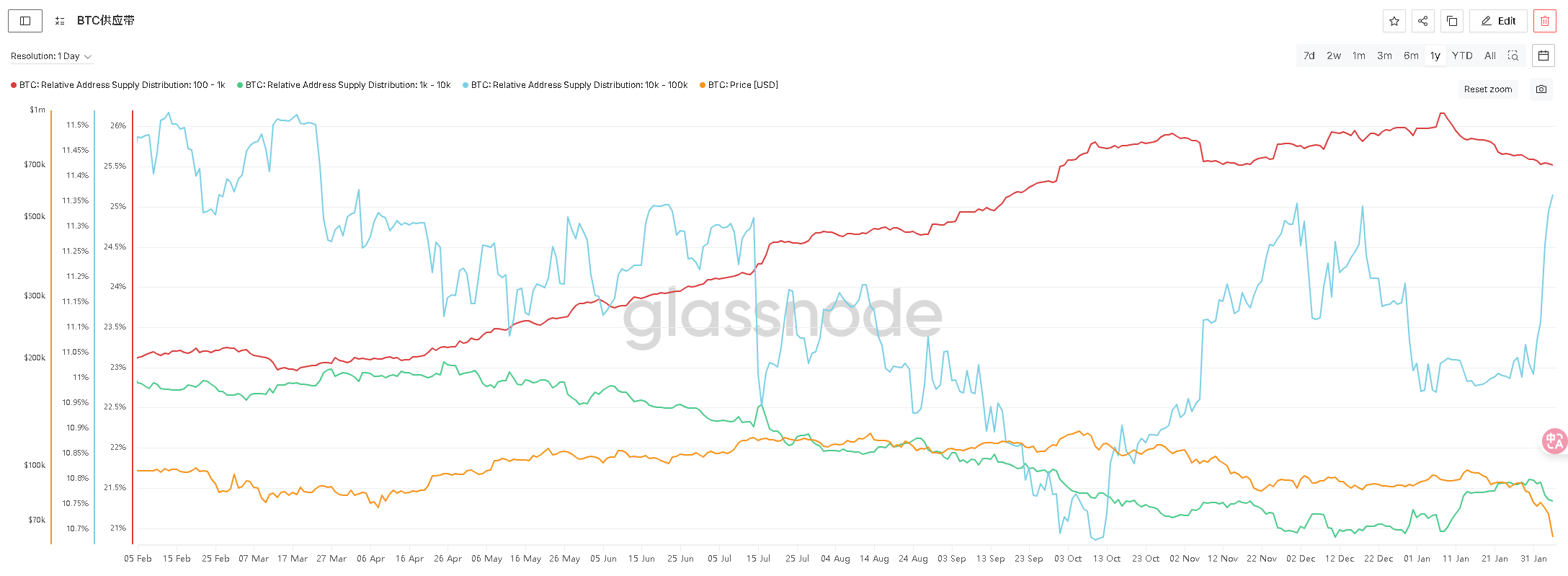Switch to the YTD time range
Image resolution: width=1568 pixels, height=576 pixels.
pyautogui.click(x=1462, y=56)
